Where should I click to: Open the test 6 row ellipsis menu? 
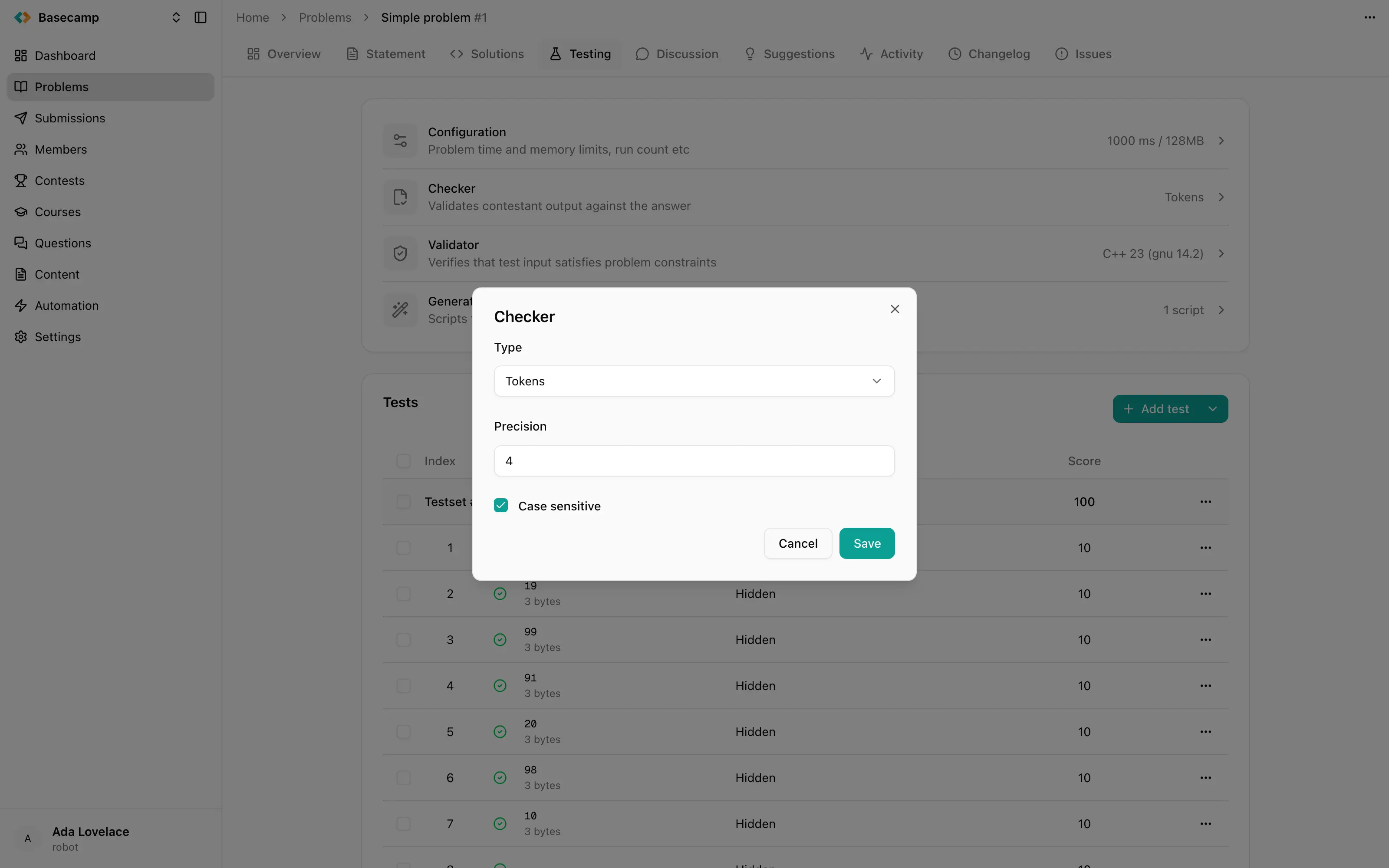pos(1205,778)
